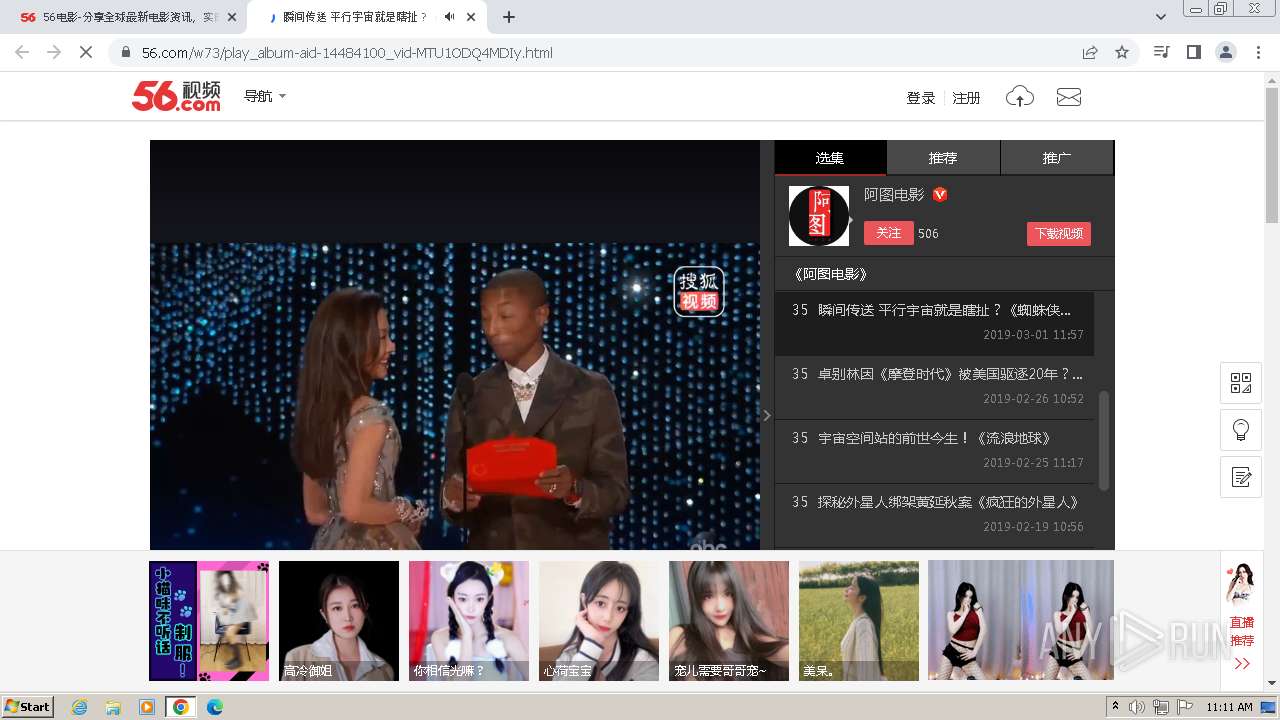The image size is (1280, 720).
Task: Click the 注册 register link
Action: 966,98
